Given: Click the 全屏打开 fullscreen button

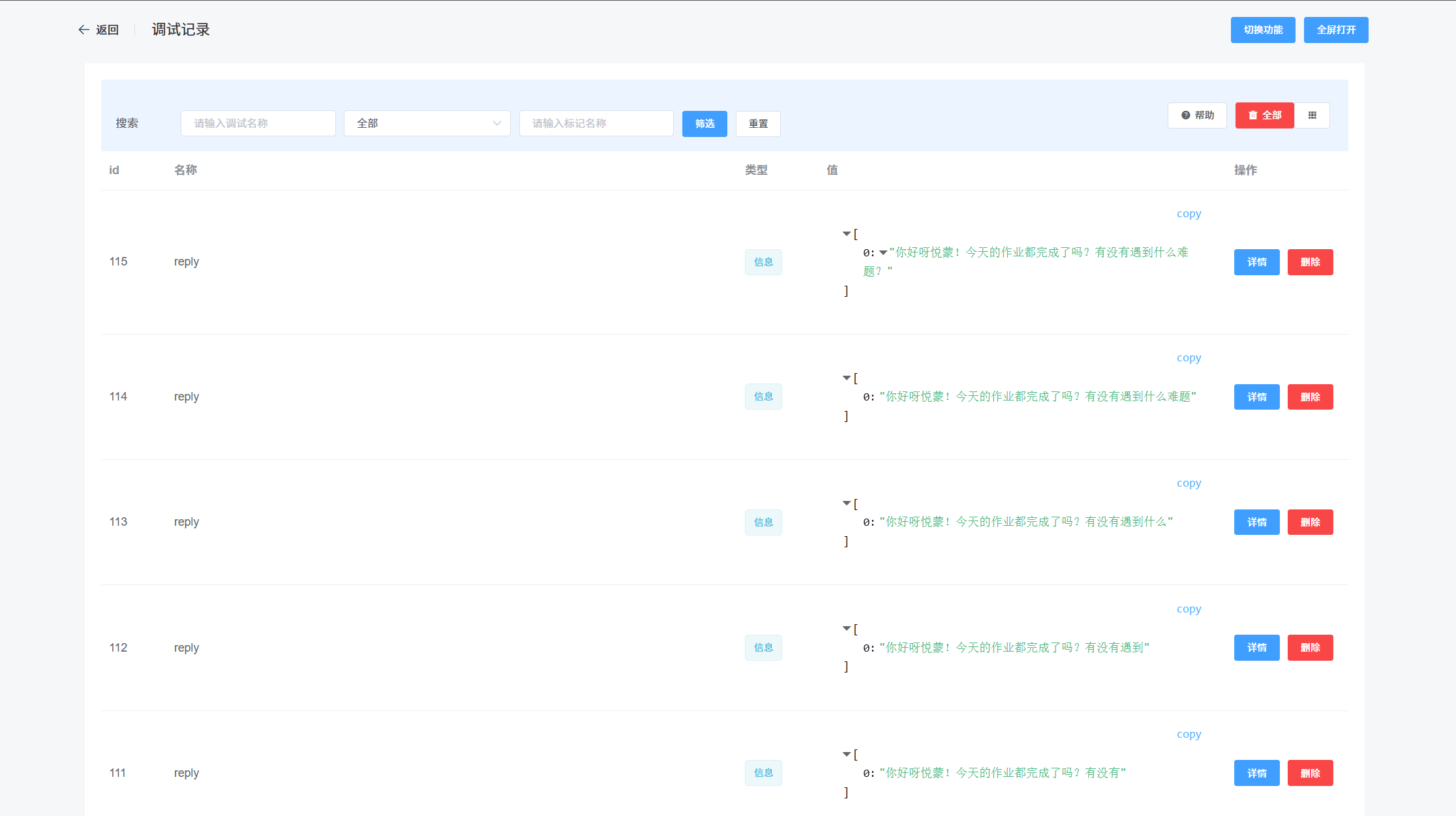Looking at the screenshot, I should (1336, 30).
